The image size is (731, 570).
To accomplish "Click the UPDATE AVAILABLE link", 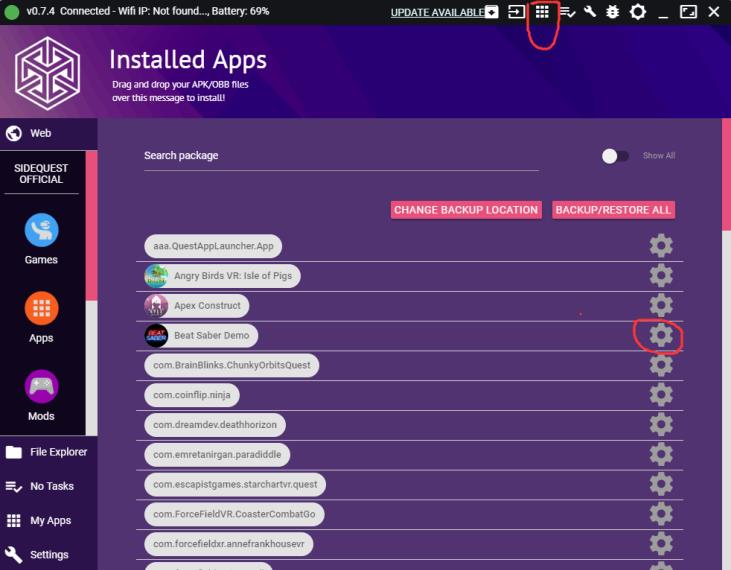I will (437, 12).
